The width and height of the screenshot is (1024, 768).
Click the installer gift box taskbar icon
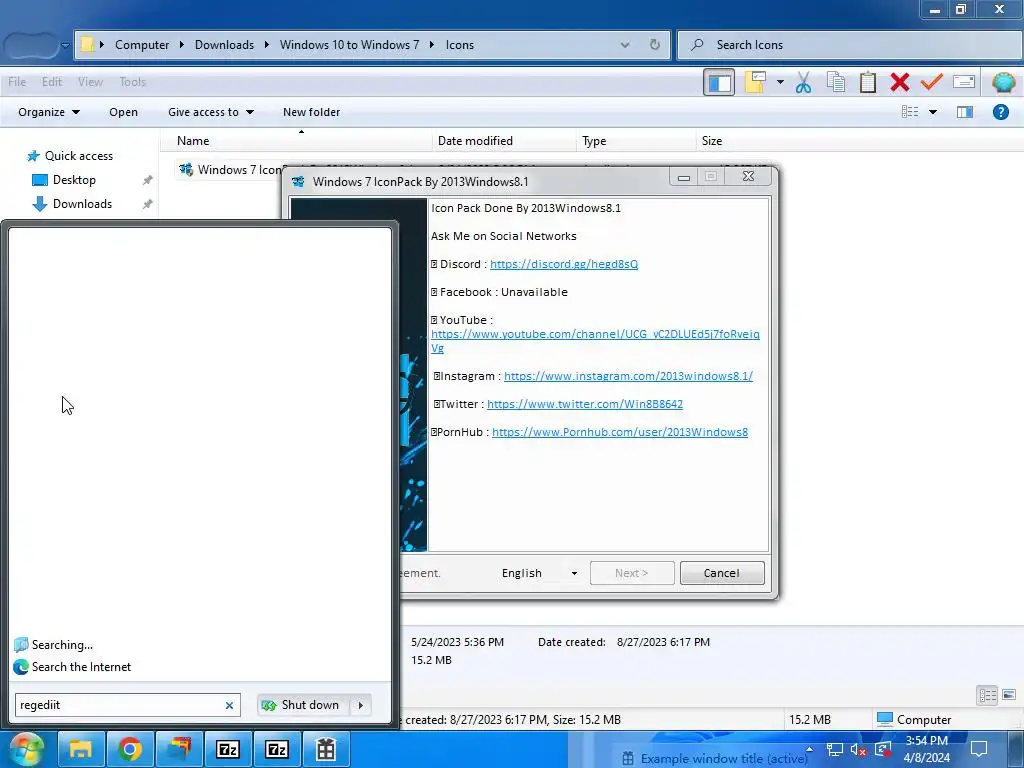point(325,749)
